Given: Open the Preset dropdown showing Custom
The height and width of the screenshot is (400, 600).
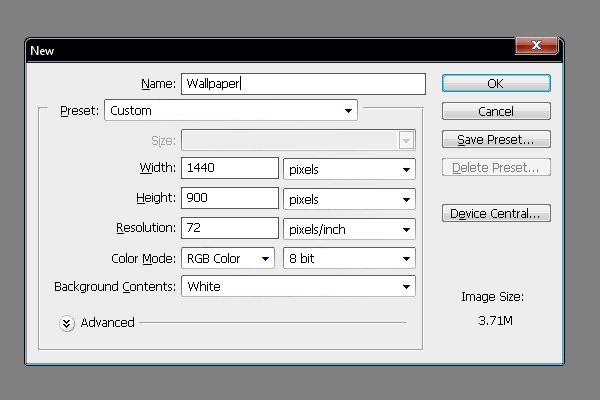Looking at the screenshot, I should pyautogui.click(x=231, y=111).
